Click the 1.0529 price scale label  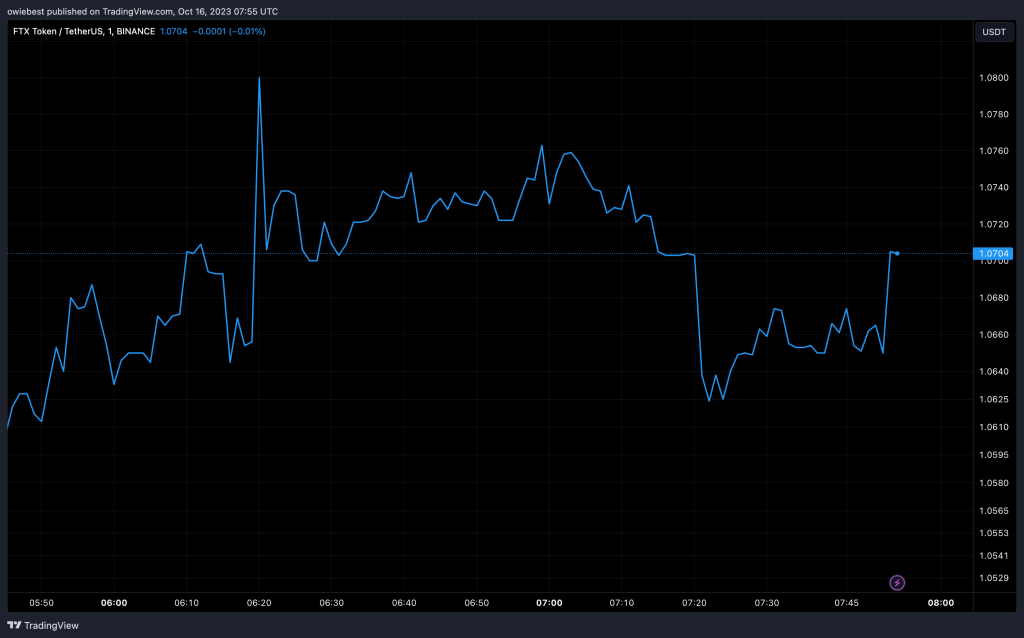[994, 577]
